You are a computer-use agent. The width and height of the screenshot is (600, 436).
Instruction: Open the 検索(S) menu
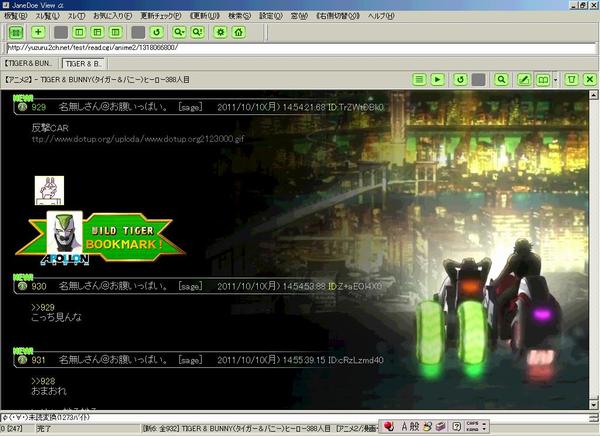(x=240, y=16)
